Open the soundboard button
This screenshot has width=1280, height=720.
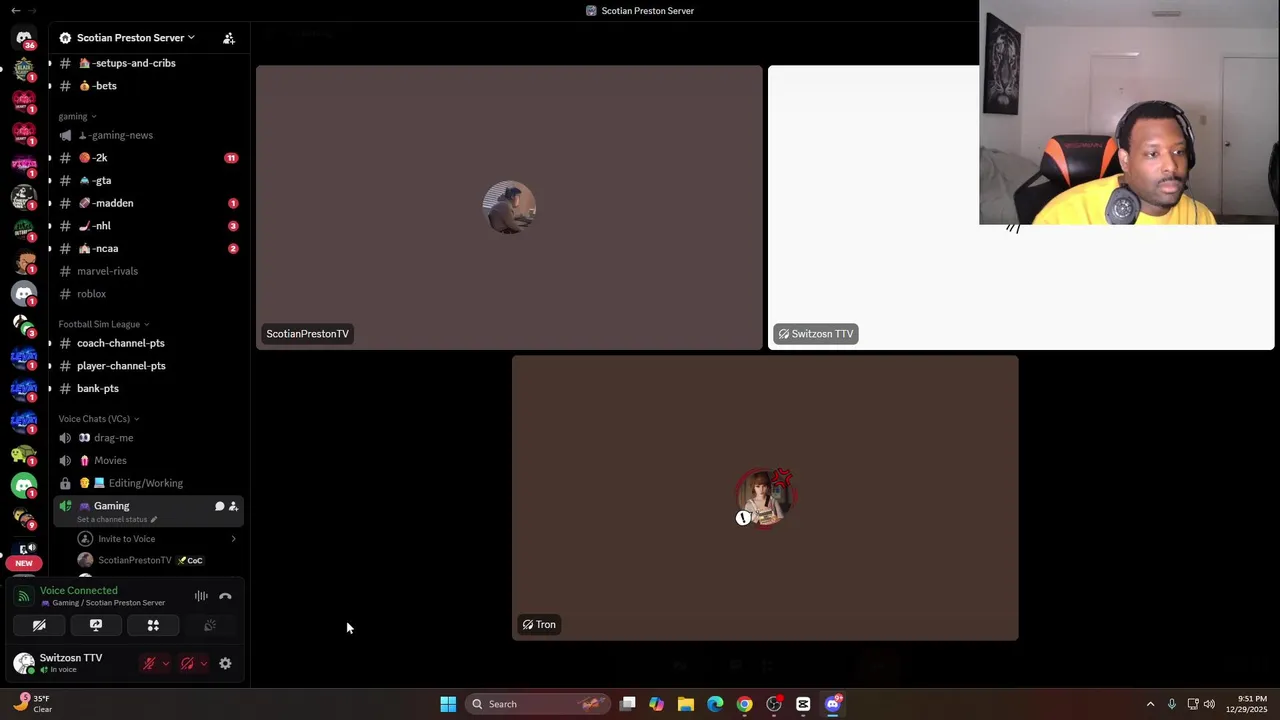(x=210, y=625)
